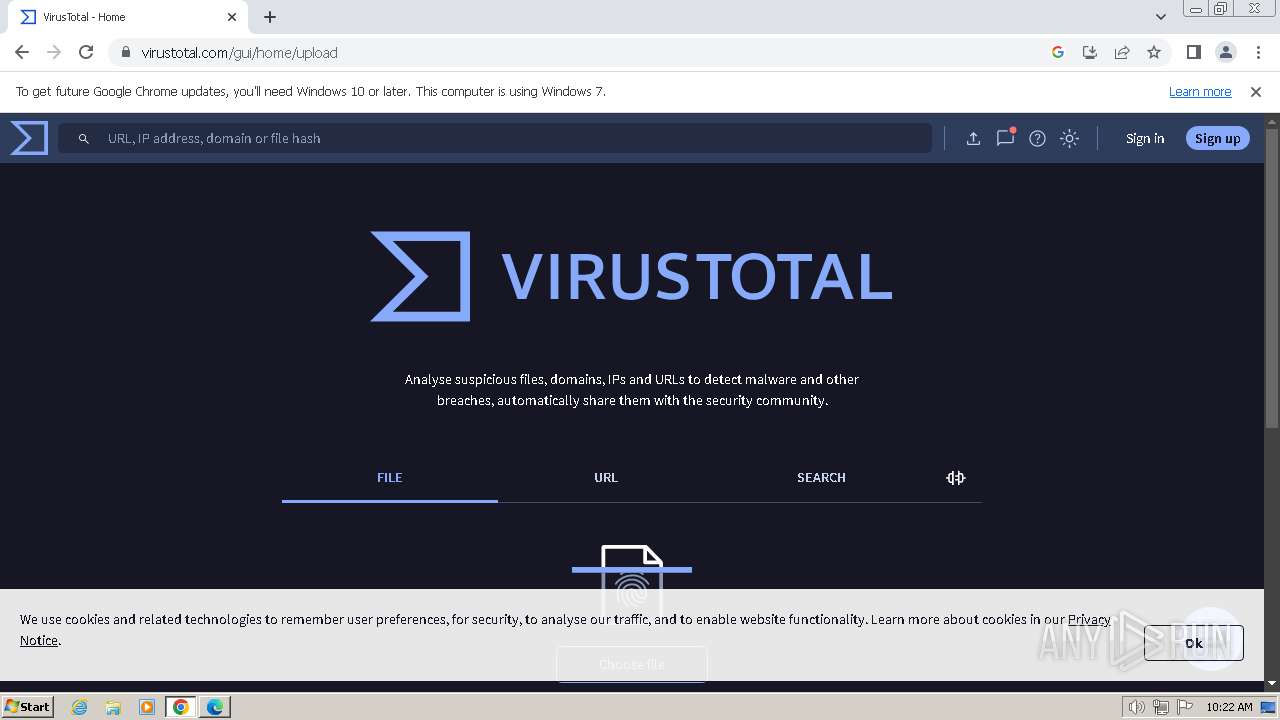Click the search magnifier icon
The image size is (1280, 720).
point(84,139)
